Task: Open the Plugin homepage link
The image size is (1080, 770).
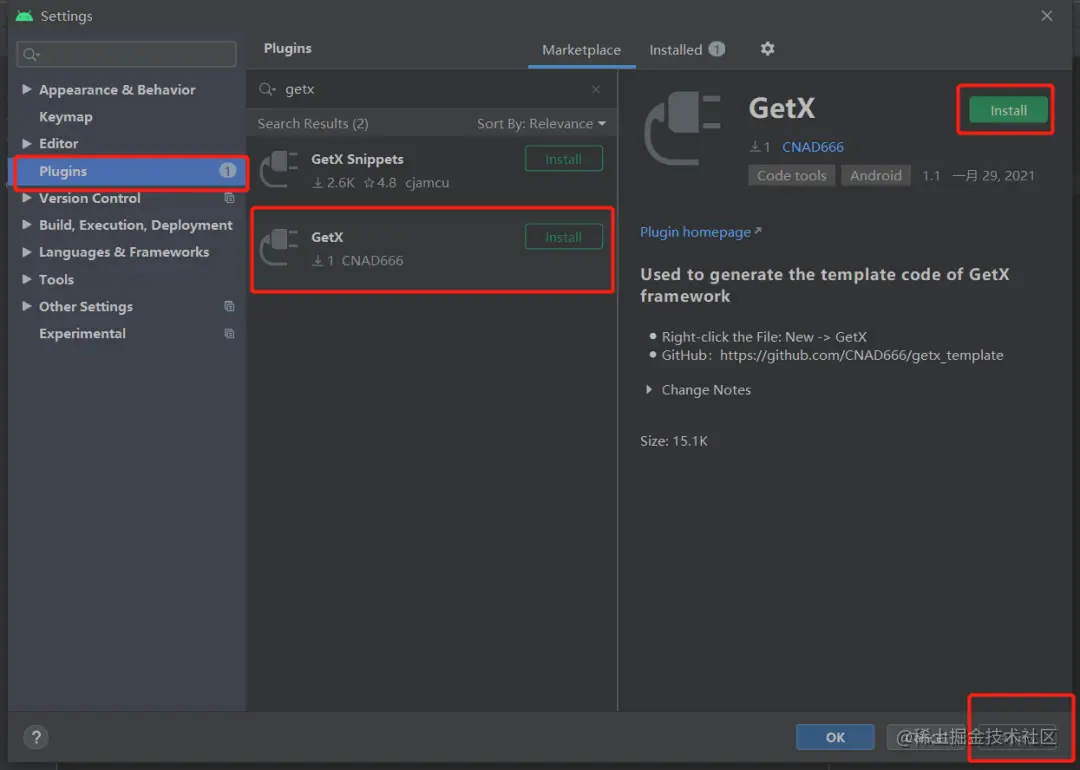Action: tap(700, 232)
